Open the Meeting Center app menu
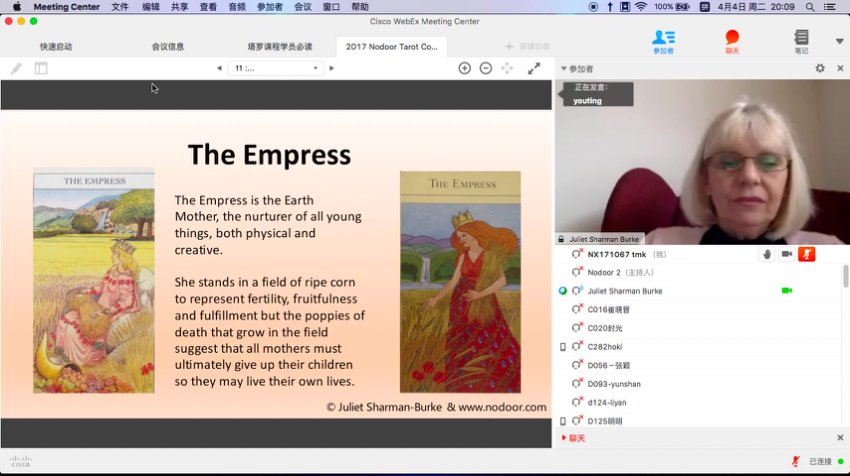 point(67,7)
